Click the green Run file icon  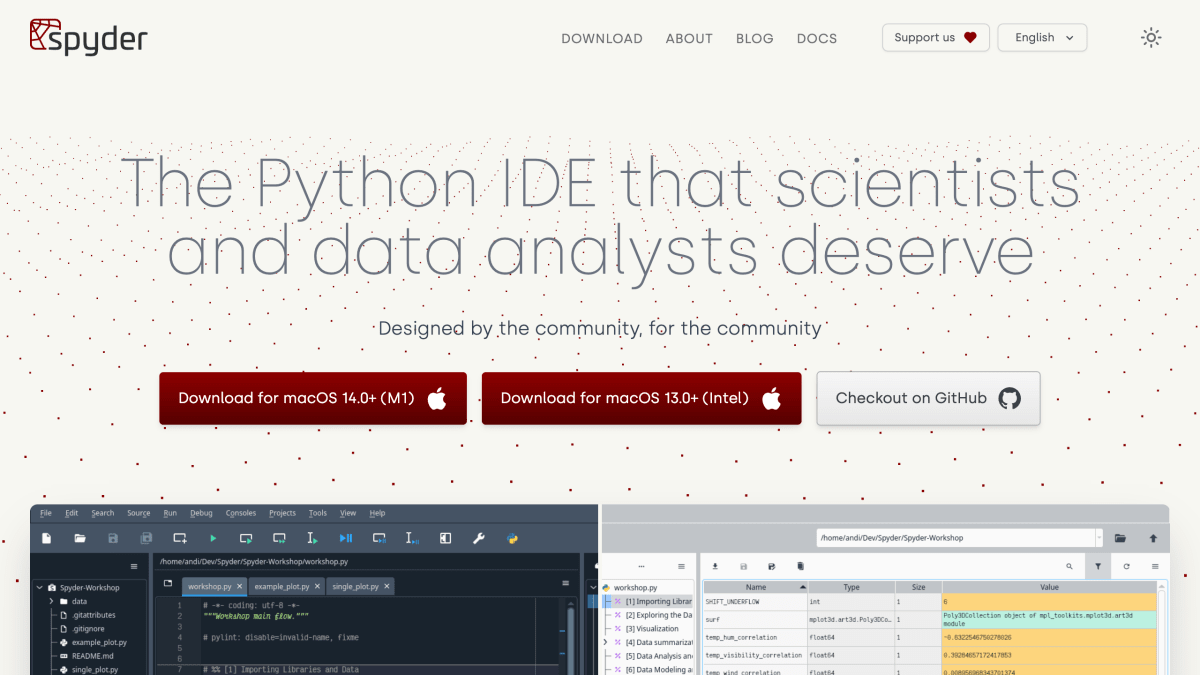tap(213, 539)
